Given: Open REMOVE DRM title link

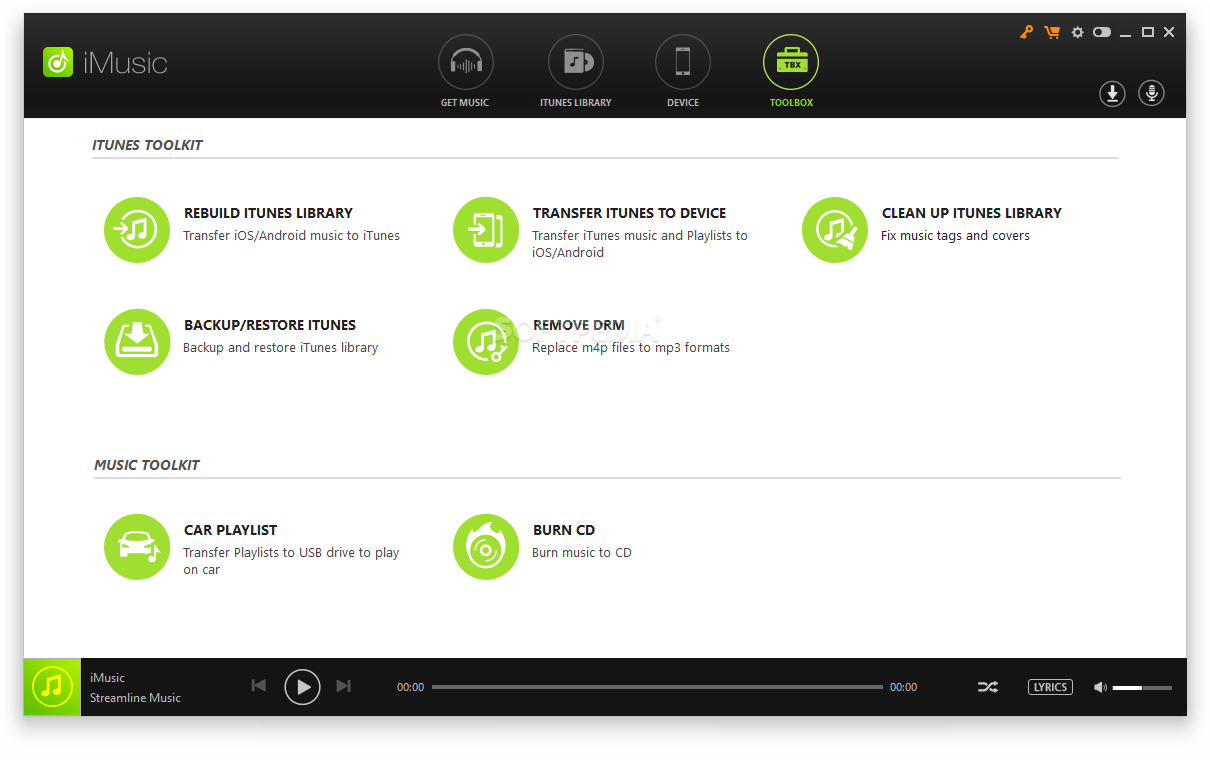Looking at the screenshot, I should [578, 325].
